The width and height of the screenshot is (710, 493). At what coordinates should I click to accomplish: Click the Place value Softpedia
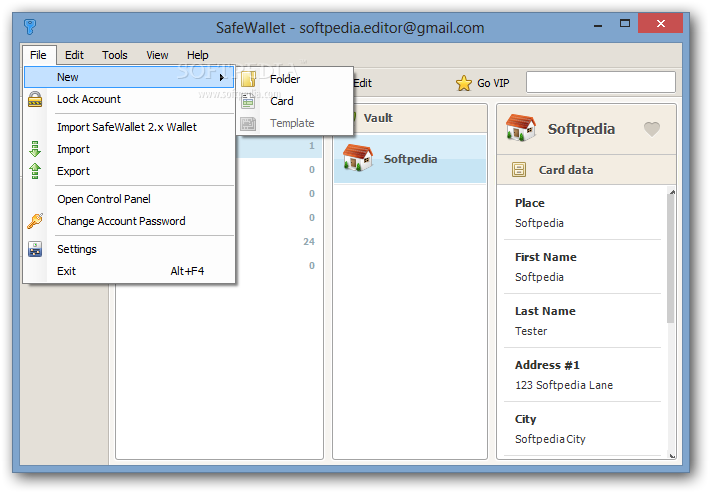(539, 223)
